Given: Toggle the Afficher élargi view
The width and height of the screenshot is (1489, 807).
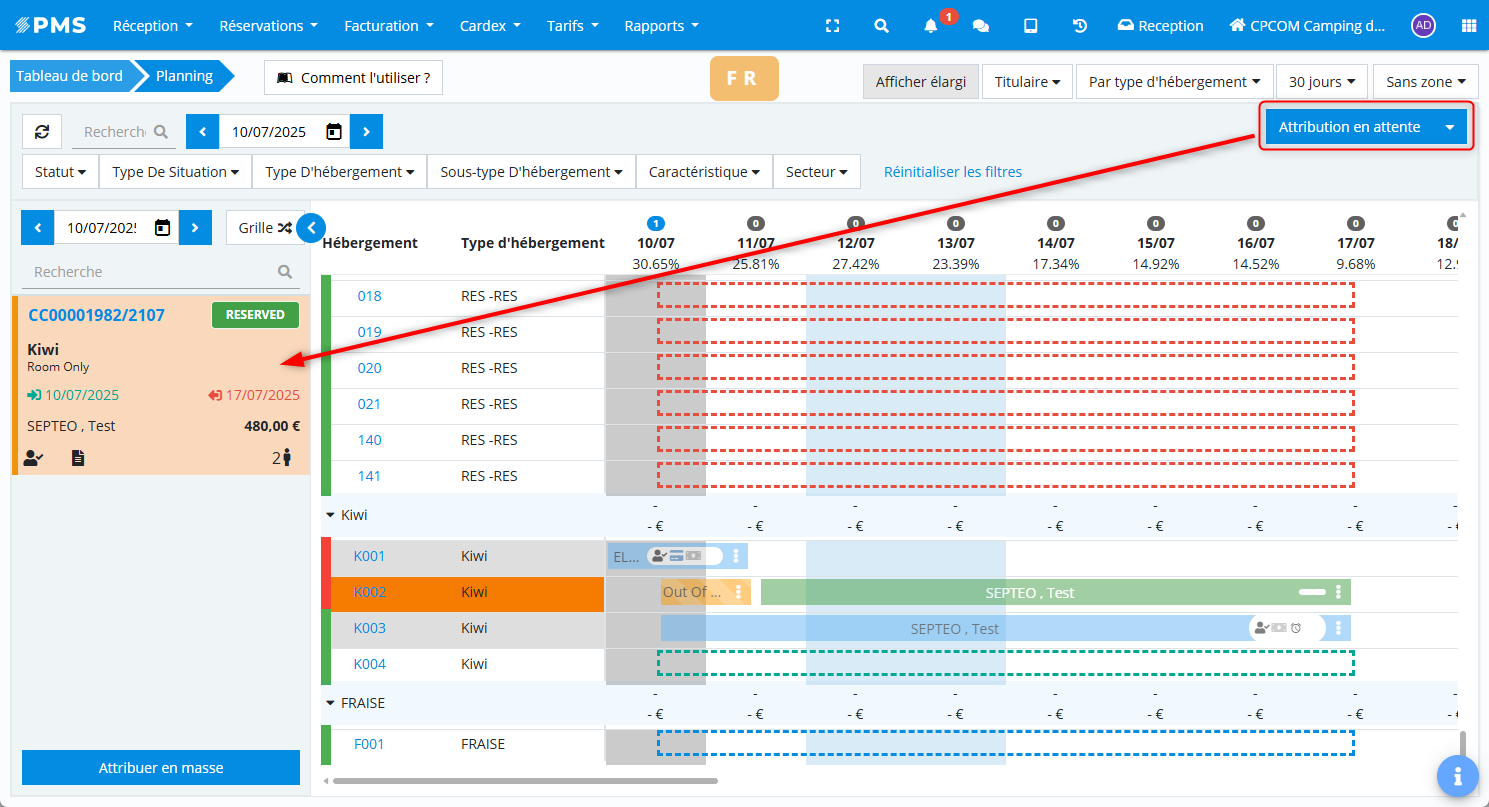Looking at the screenshot, I should click(x=920, y=82).
